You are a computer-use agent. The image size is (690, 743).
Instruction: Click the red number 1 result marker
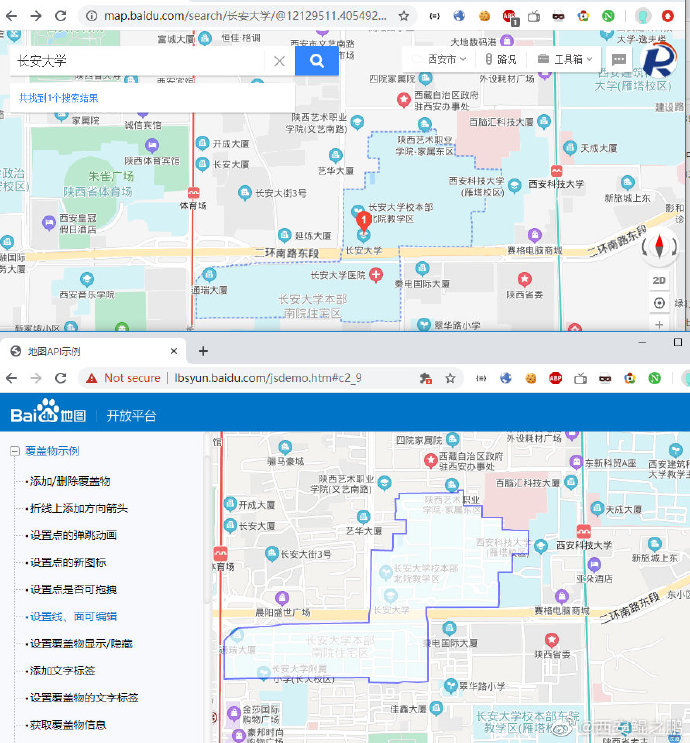click(x=363, y=221)
